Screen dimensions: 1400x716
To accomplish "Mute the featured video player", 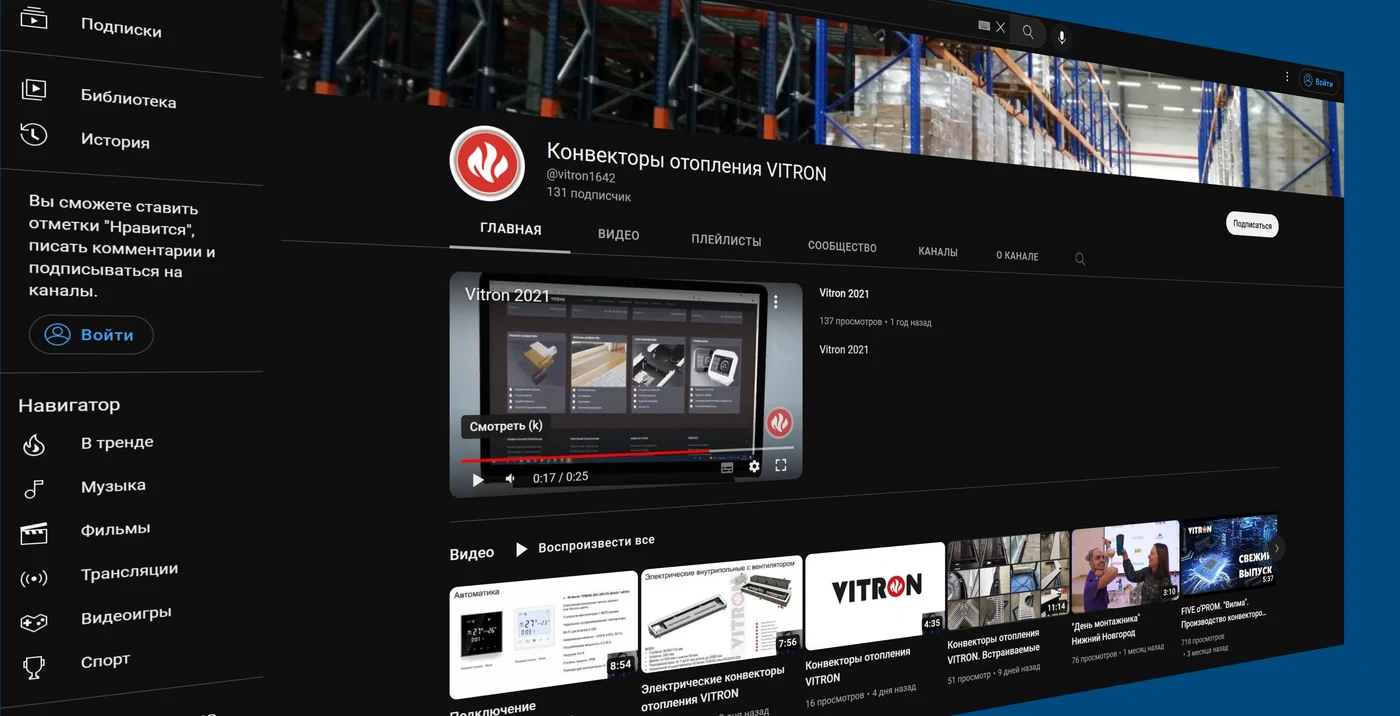I will pos(510,479).
